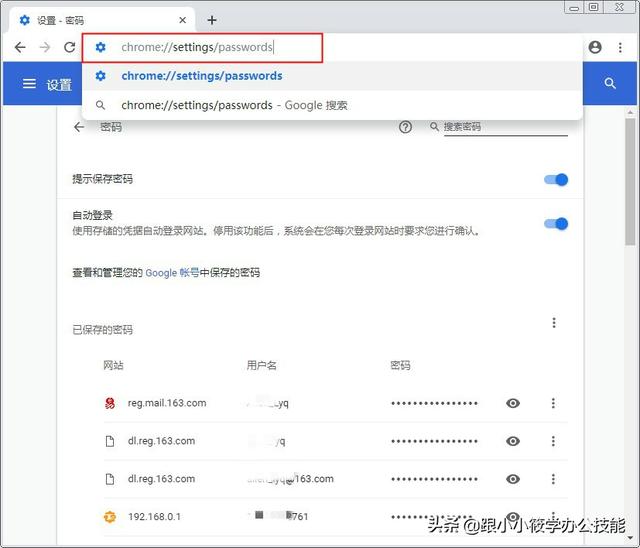Click the settings search magnifier icon
The height and width of the screenshot is (548, 640).
pyautogui.click(x=610, y=84)
